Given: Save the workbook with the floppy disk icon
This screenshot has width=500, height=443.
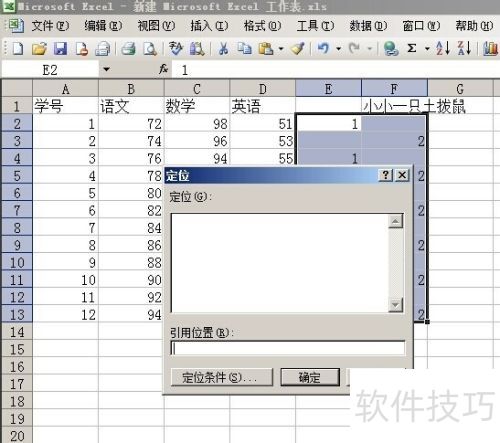Looking at the screenshot, I should 60,49.
